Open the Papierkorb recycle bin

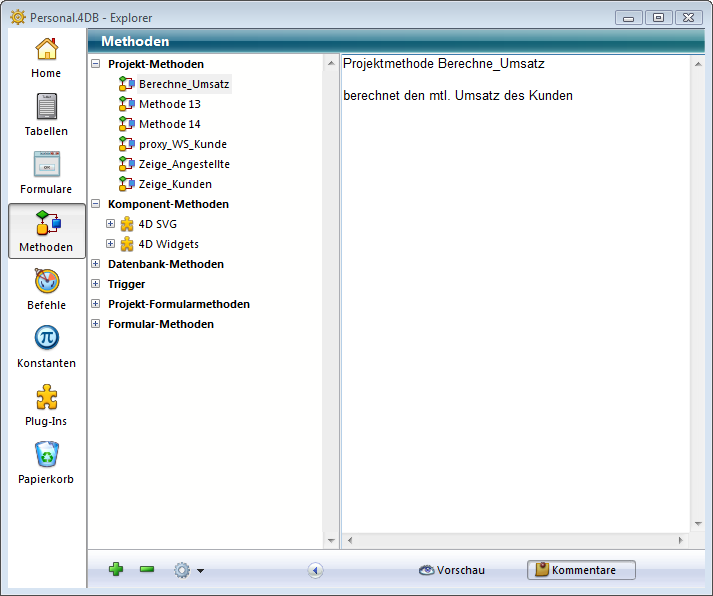click(46, 463)
